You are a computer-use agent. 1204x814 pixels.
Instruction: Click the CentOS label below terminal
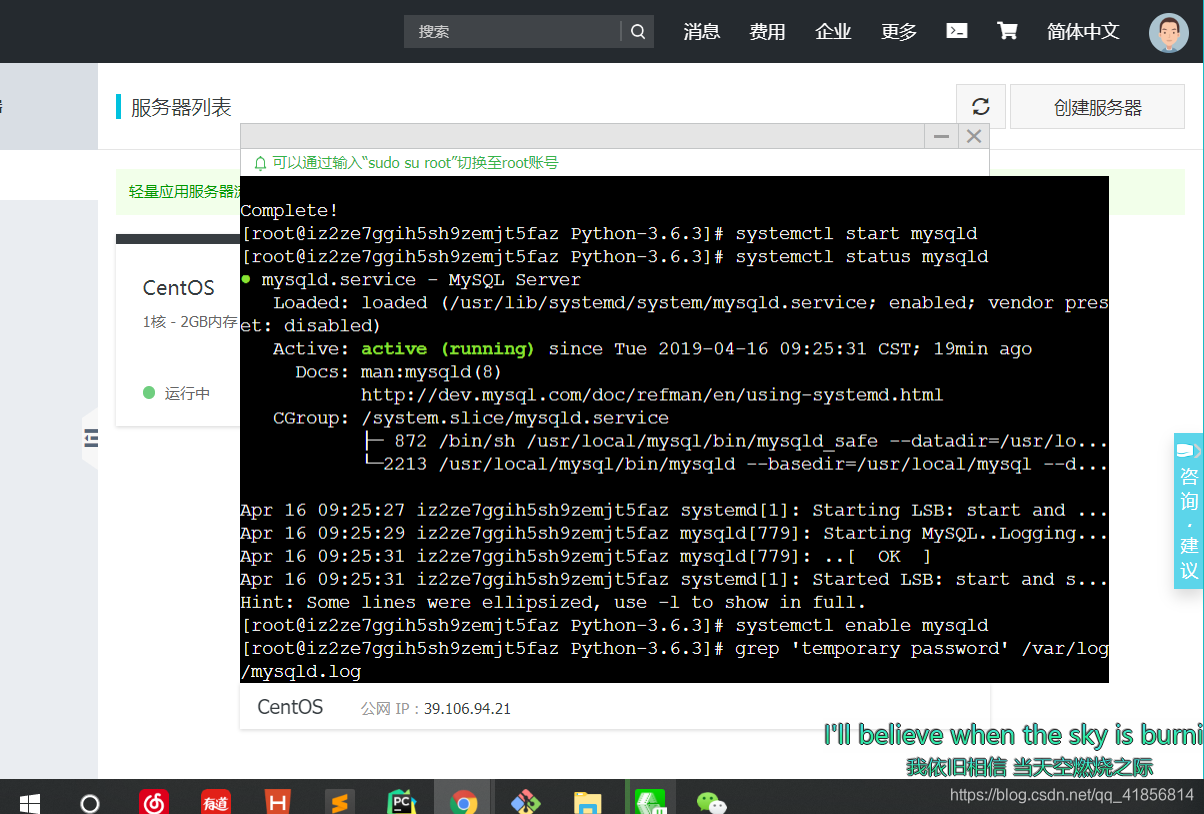pos(290,707)
